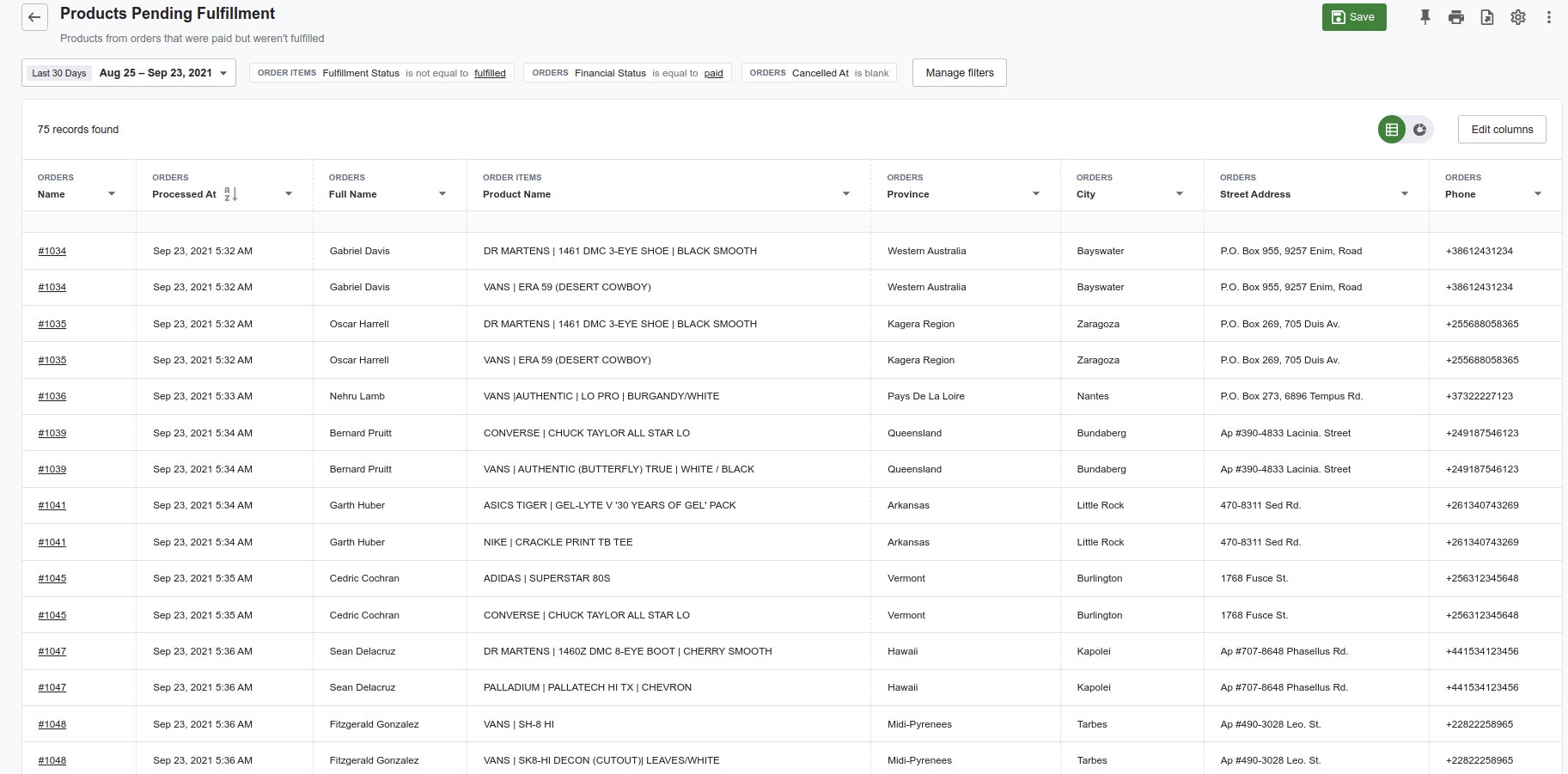Open report settings
The height and width of the screenshot is (774, 1568).
coord(1518,16)
